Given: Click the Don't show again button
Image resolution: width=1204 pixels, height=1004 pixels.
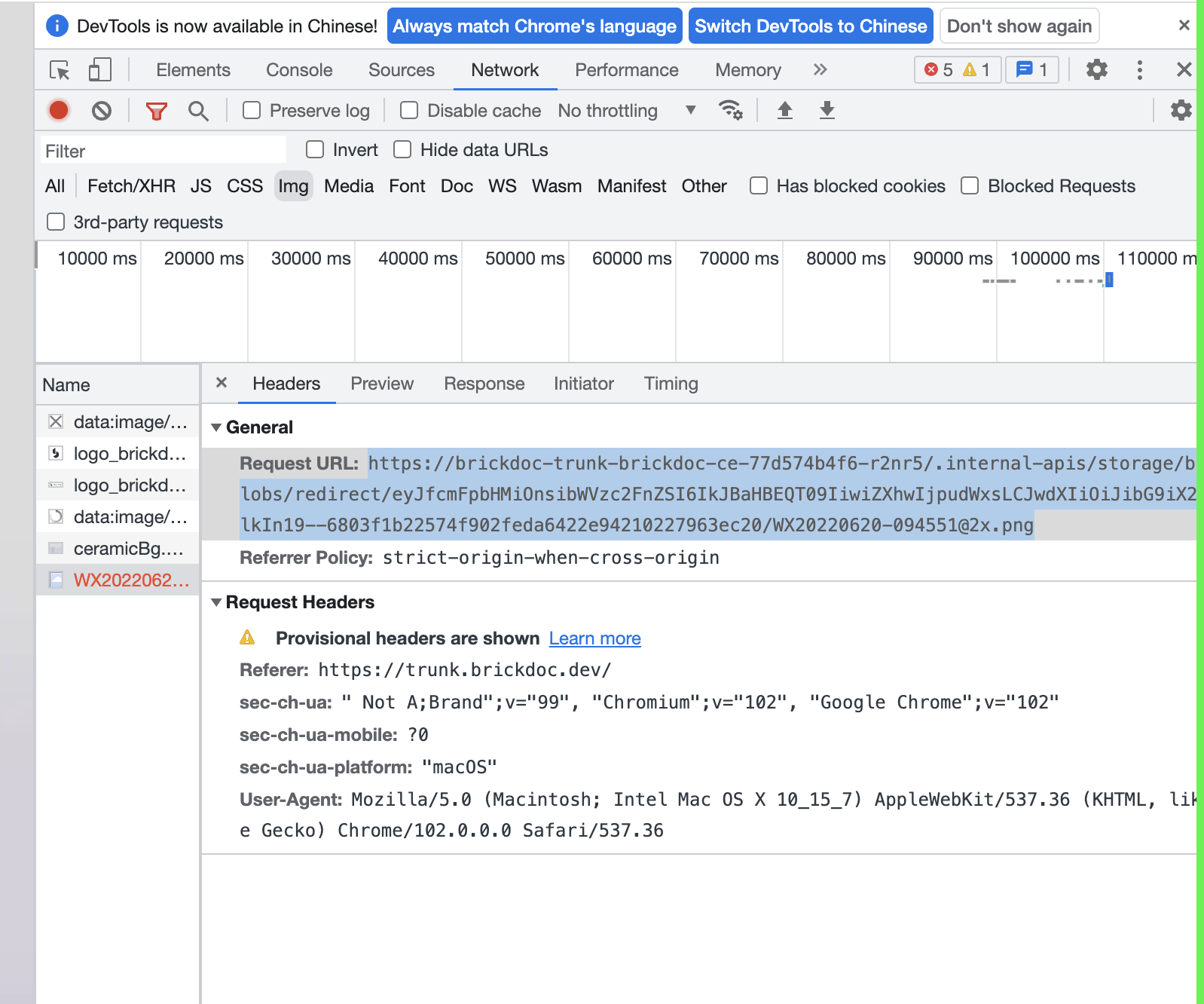Looking at the screenshot, I should [x=1019, y=26].
